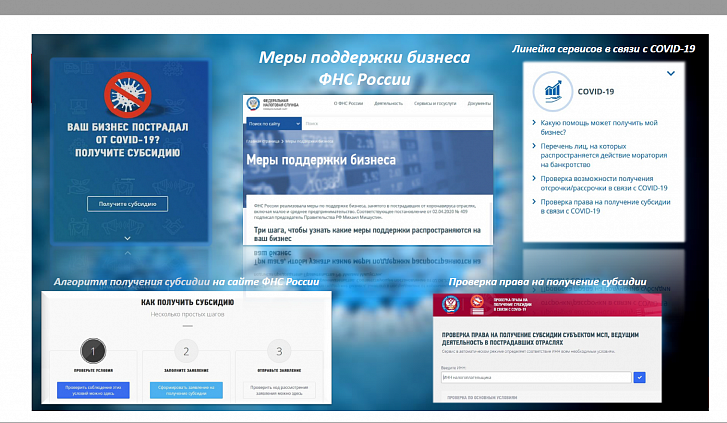Click the FNS emblem logo on website
727x423 pixels.
[253, 103]
